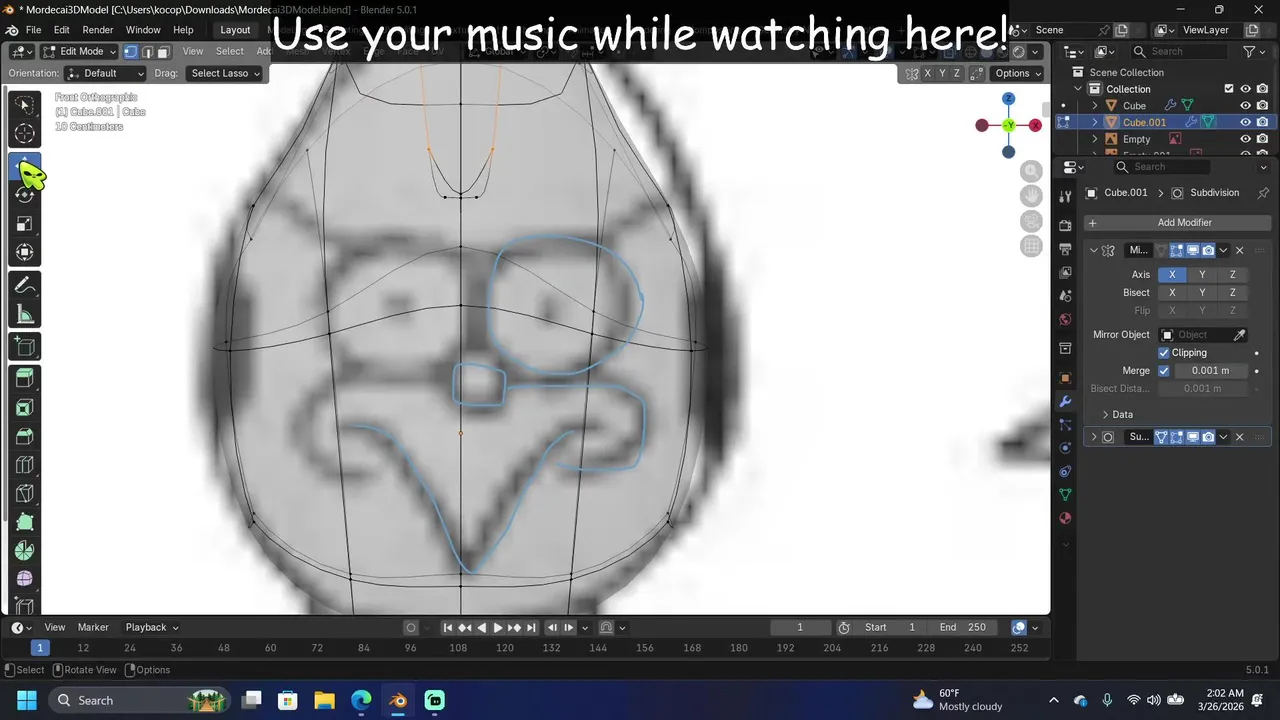Viewport: 1280px width, 720px height.
Task: Switch to vertex select mode
Action: (x=131, y=51)
